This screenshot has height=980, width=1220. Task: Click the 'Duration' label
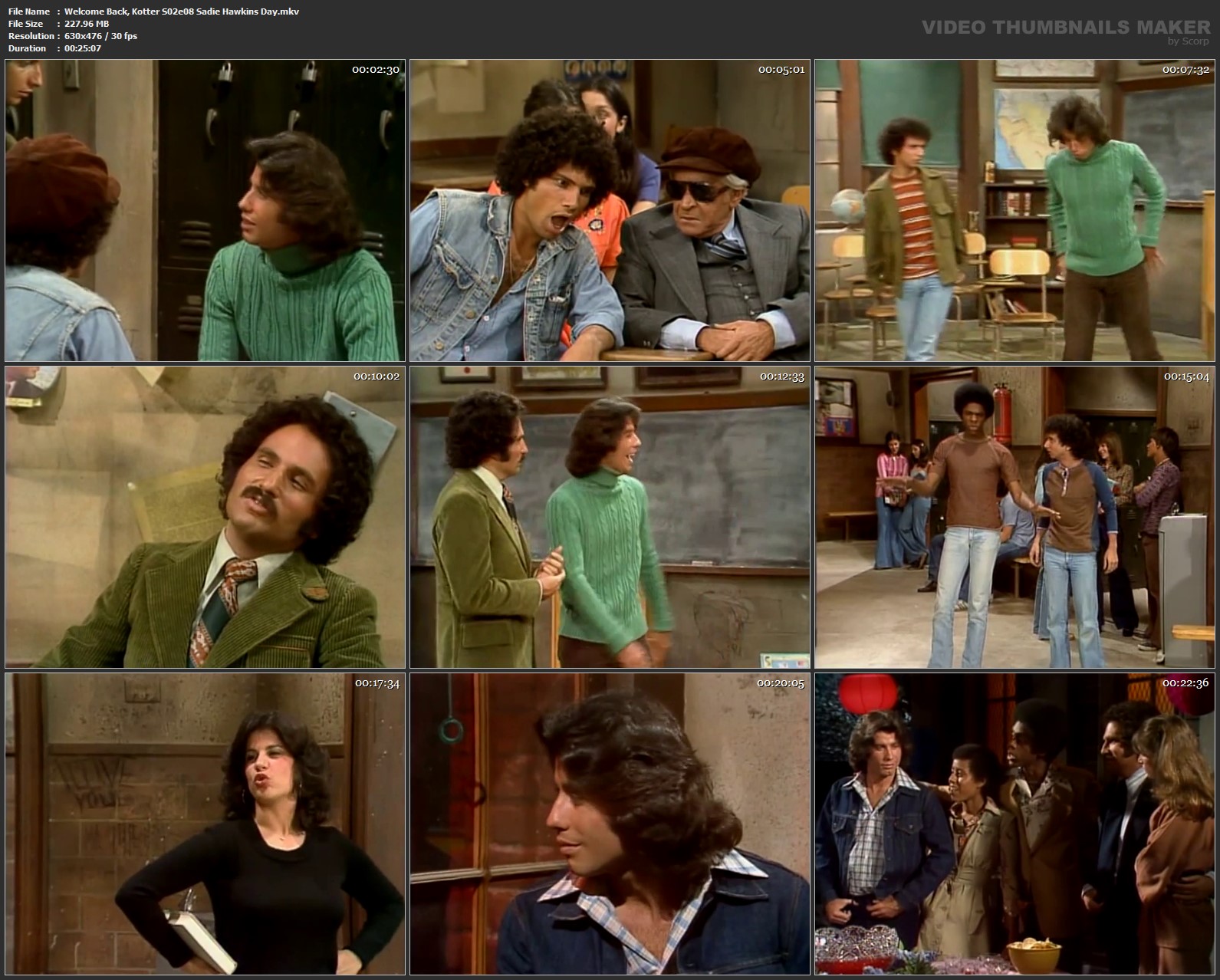(28, 48)
